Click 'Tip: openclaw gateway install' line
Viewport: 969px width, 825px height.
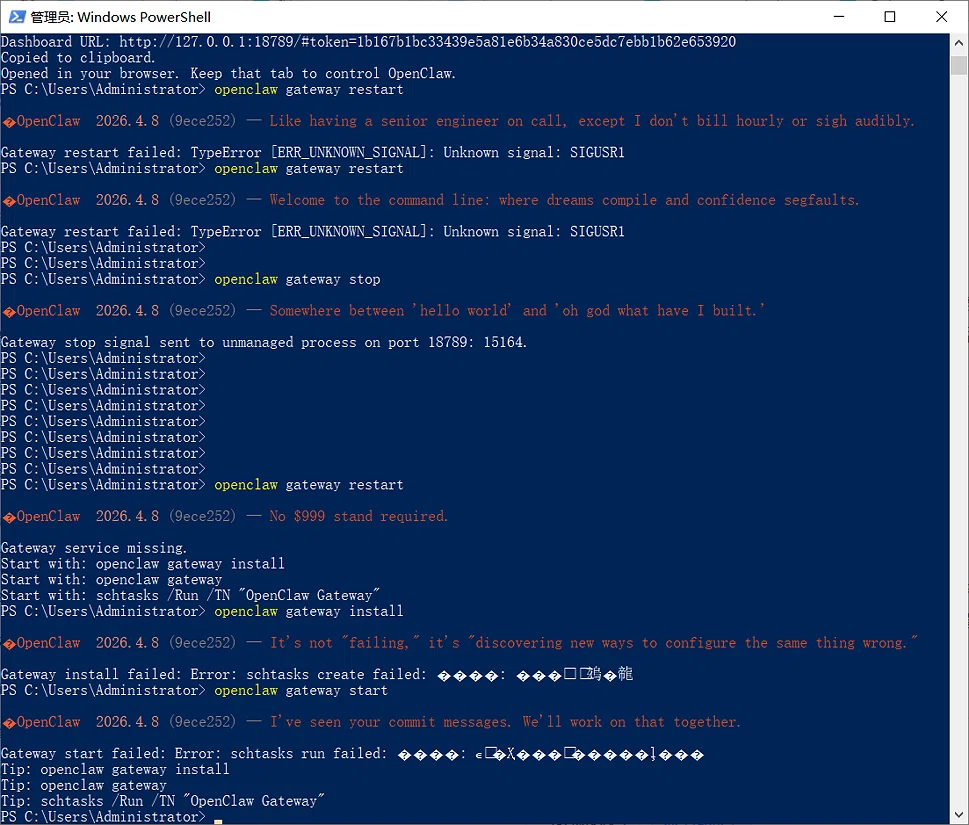[x=115, y=769]
